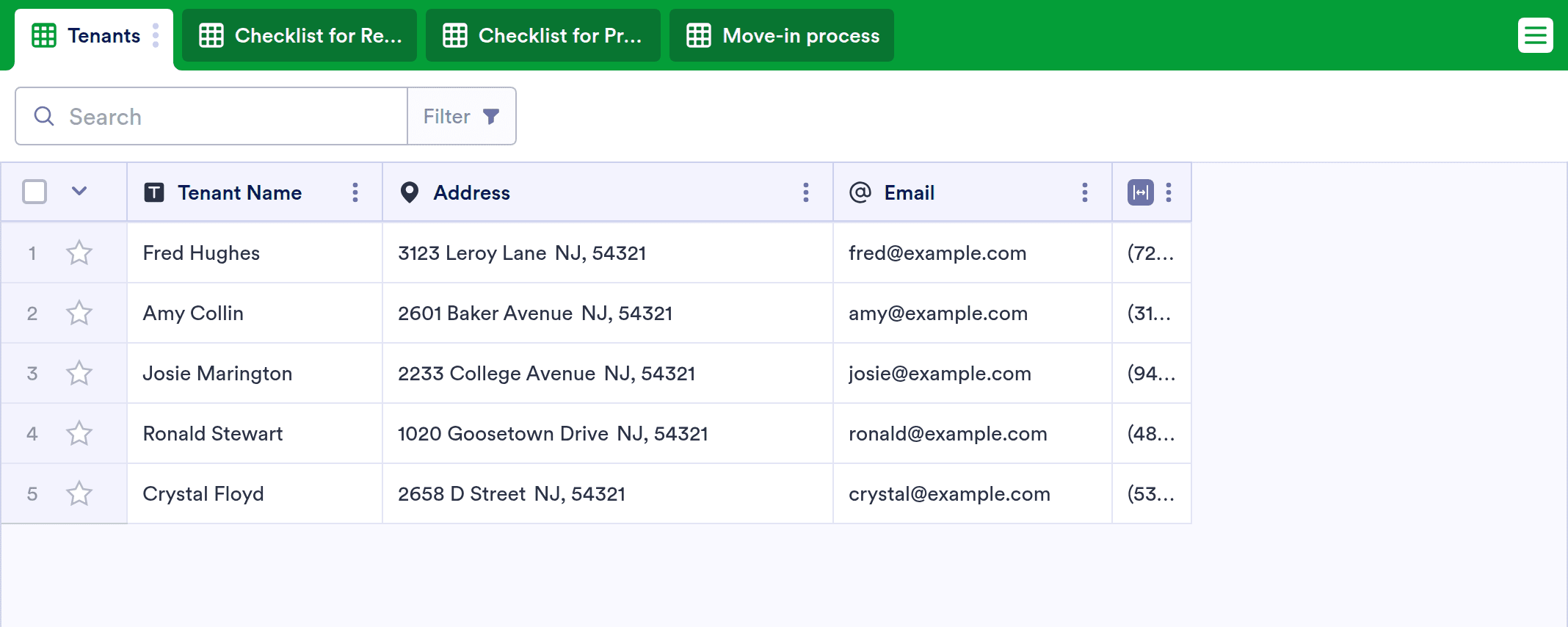Open the Checklist for Re... tab
The height and width of the screenshot is (627, 1568).
click(x=300, y=35)
